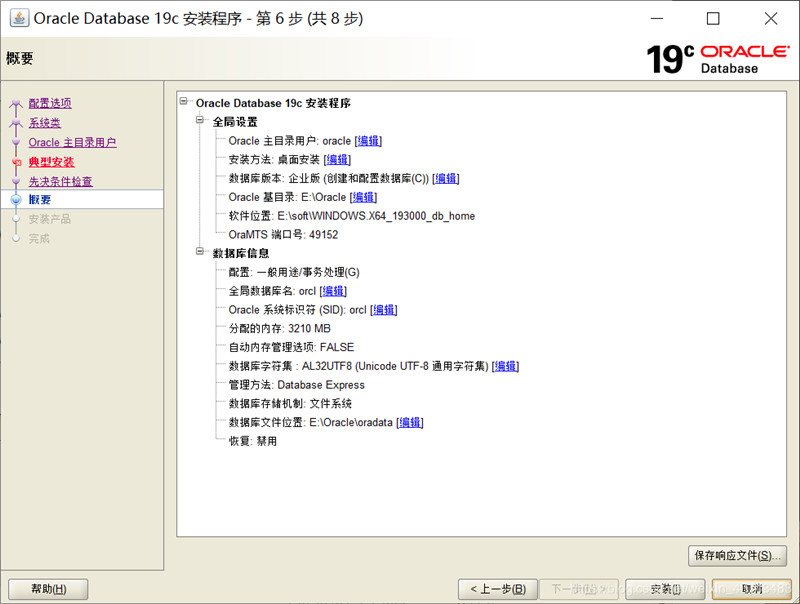
Task: Select the 软件位置 E:\soft row
Action: click(x=352, y=216)
